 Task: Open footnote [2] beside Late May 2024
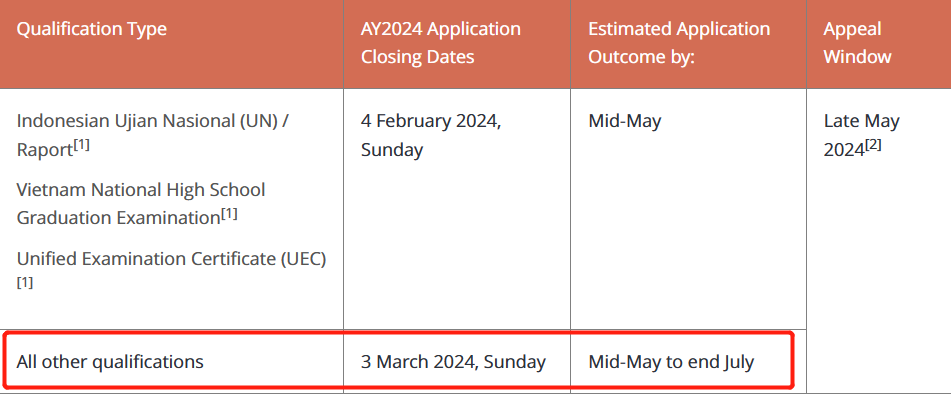[x=873, y=145]
